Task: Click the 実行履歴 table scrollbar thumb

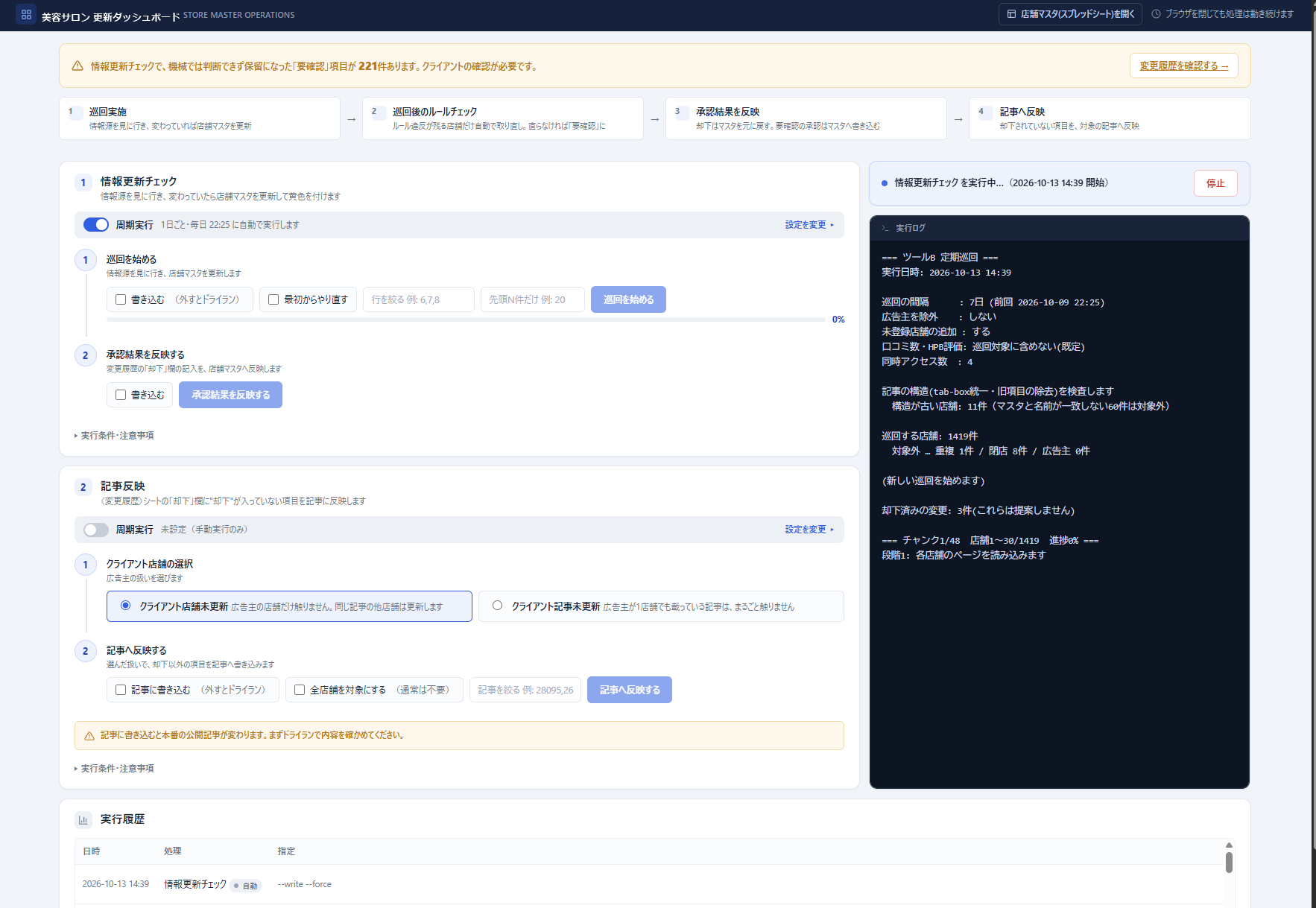Action: coord(1229,863)
